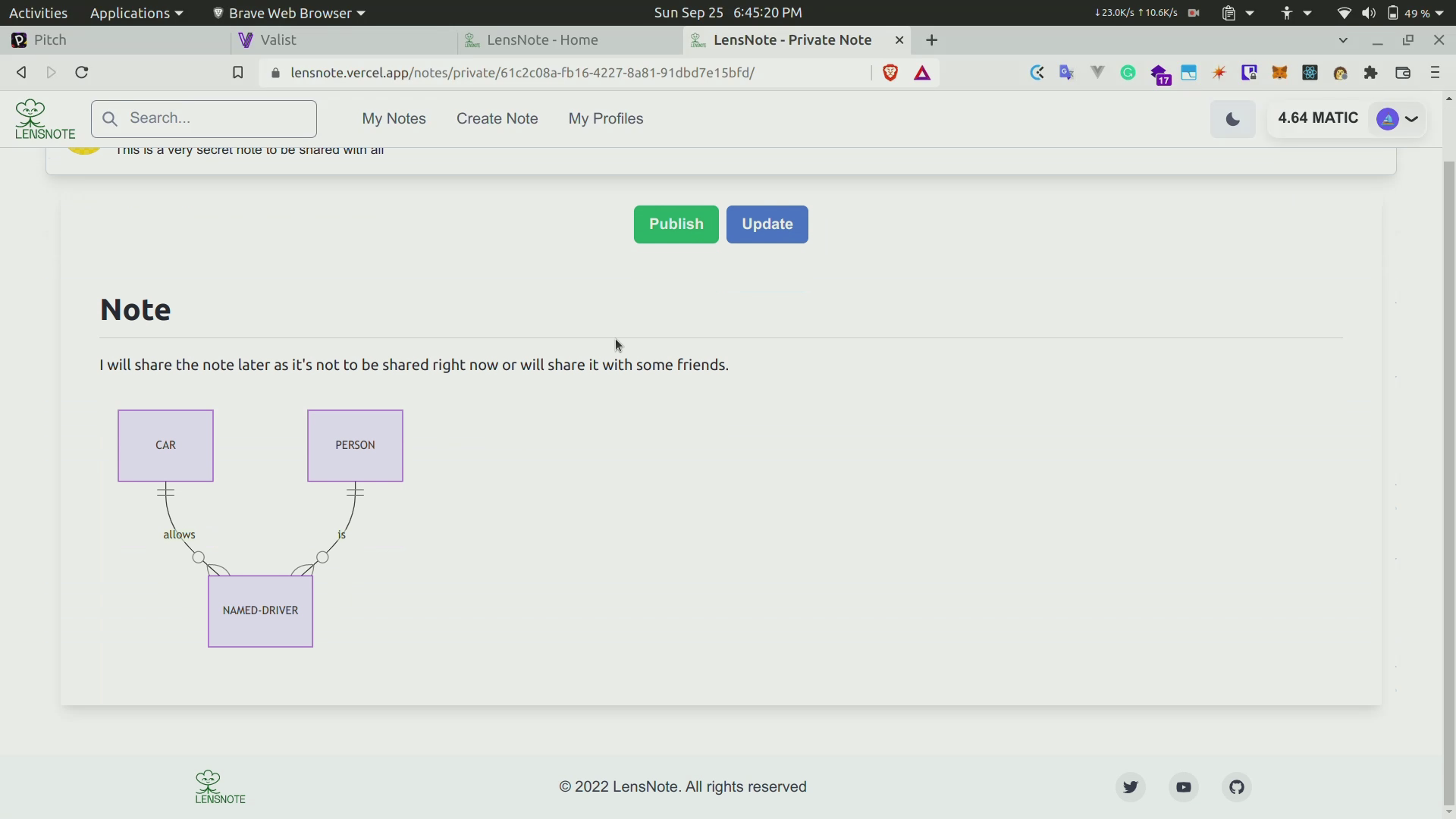Open blue tab-window extension icon

coord(1188,73)
